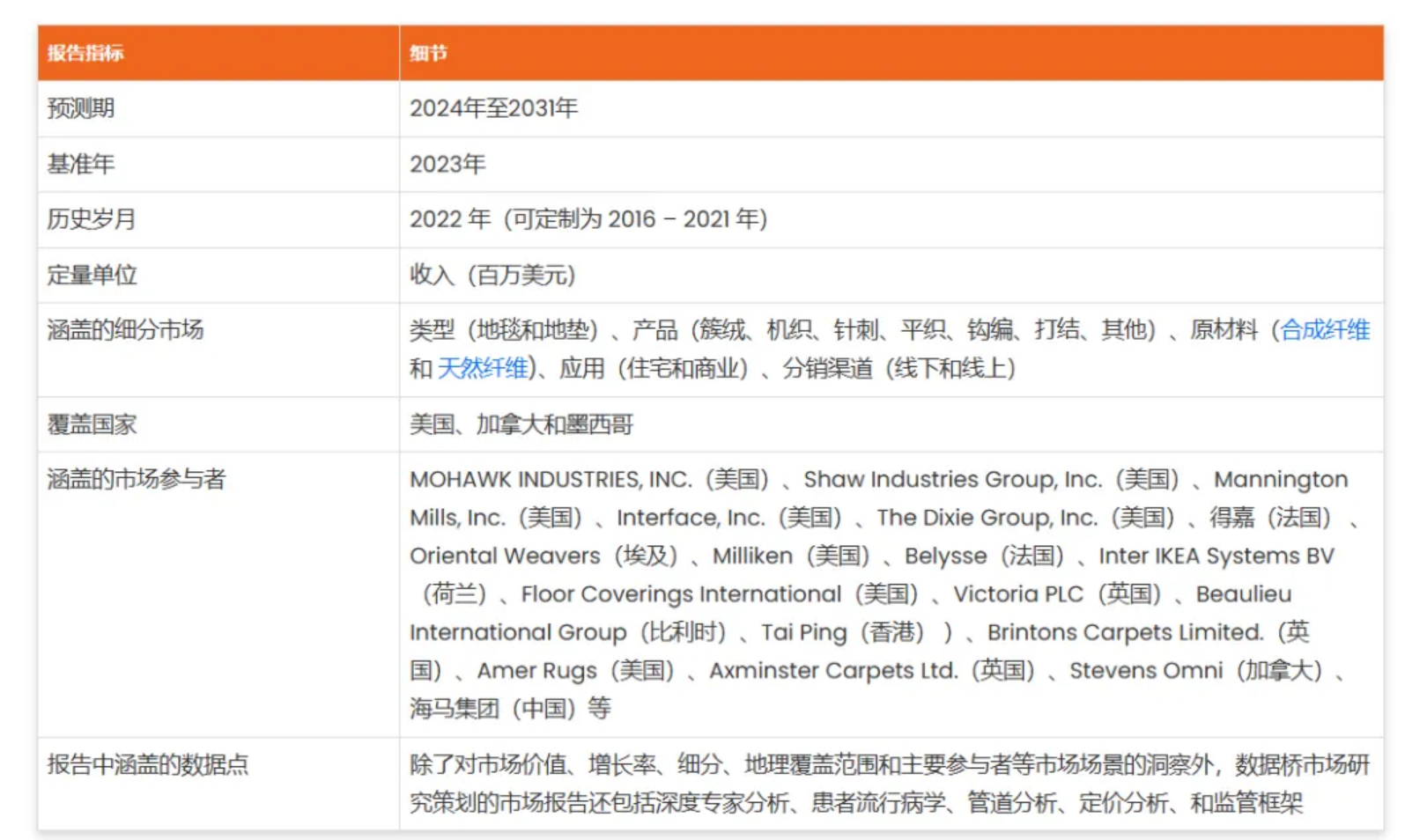Select the value 2024年至2031年
The height and width of the screenshot is (840, 1427).
click(493, 108)
